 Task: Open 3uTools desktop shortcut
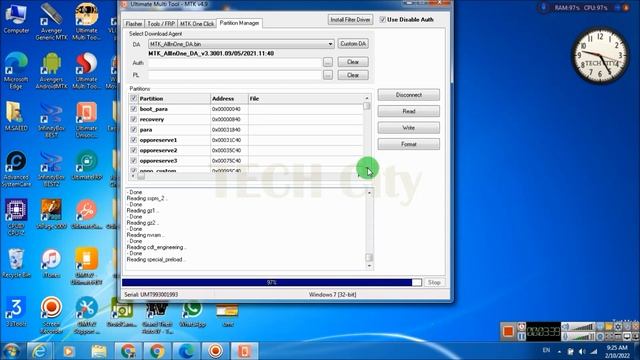tap(16, 312)
